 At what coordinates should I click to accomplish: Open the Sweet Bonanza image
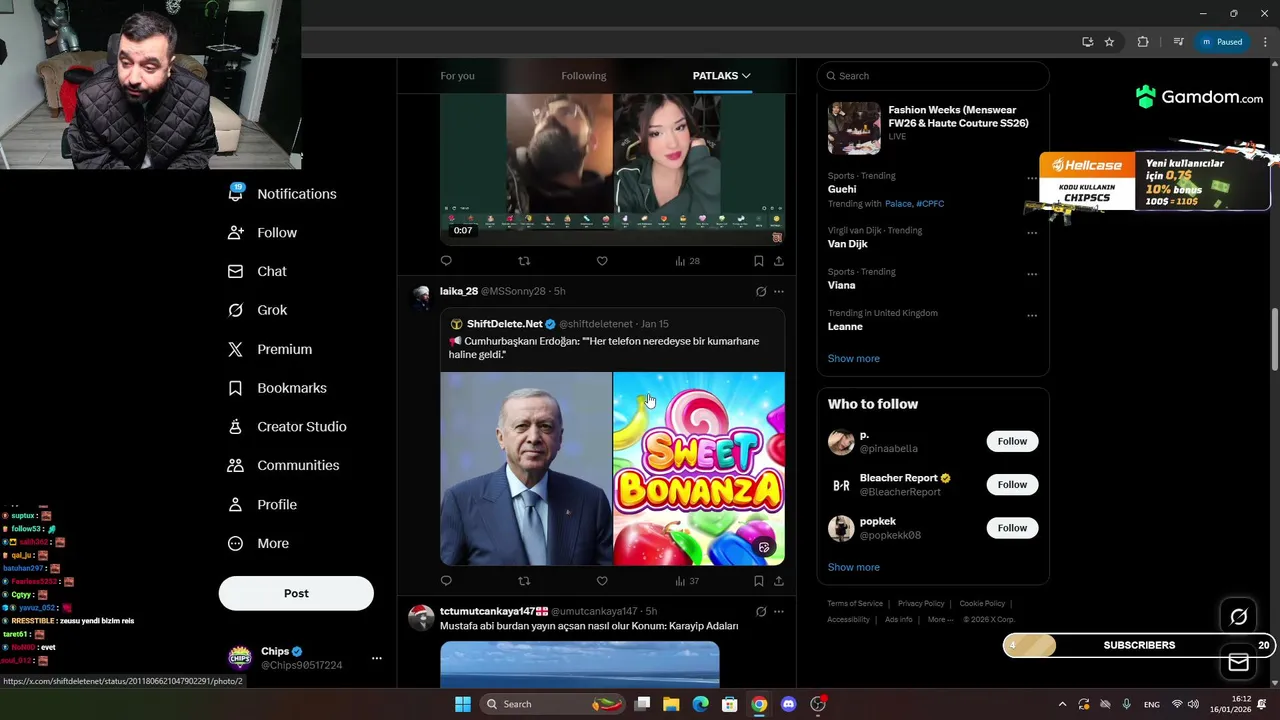tap(699, 469)
